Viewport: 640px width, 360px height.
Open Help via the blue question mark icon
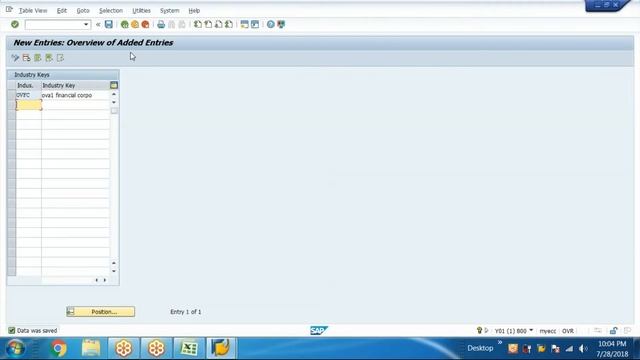271,24
